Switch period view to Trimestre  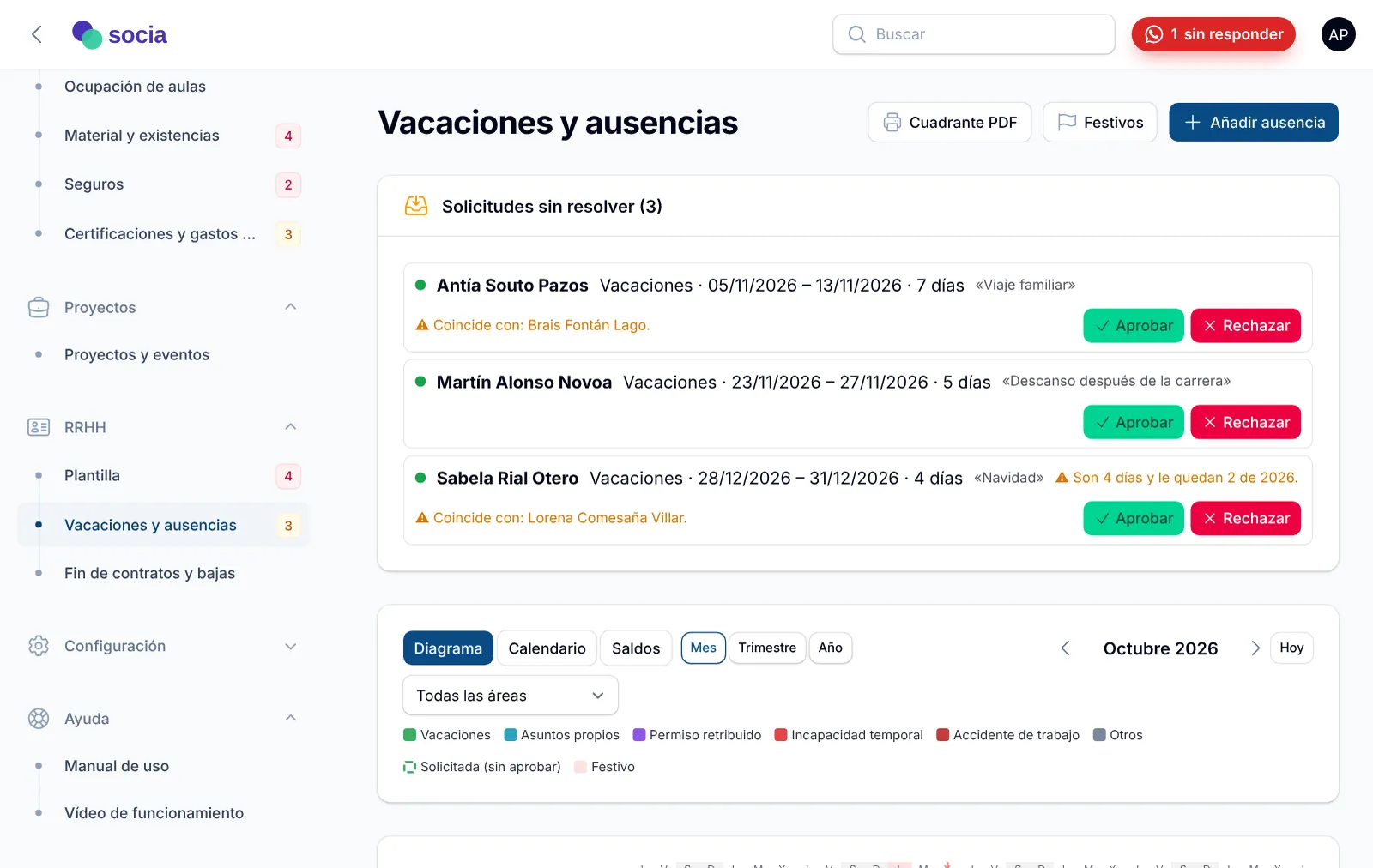pyautogui.click(x=767, y=648)
